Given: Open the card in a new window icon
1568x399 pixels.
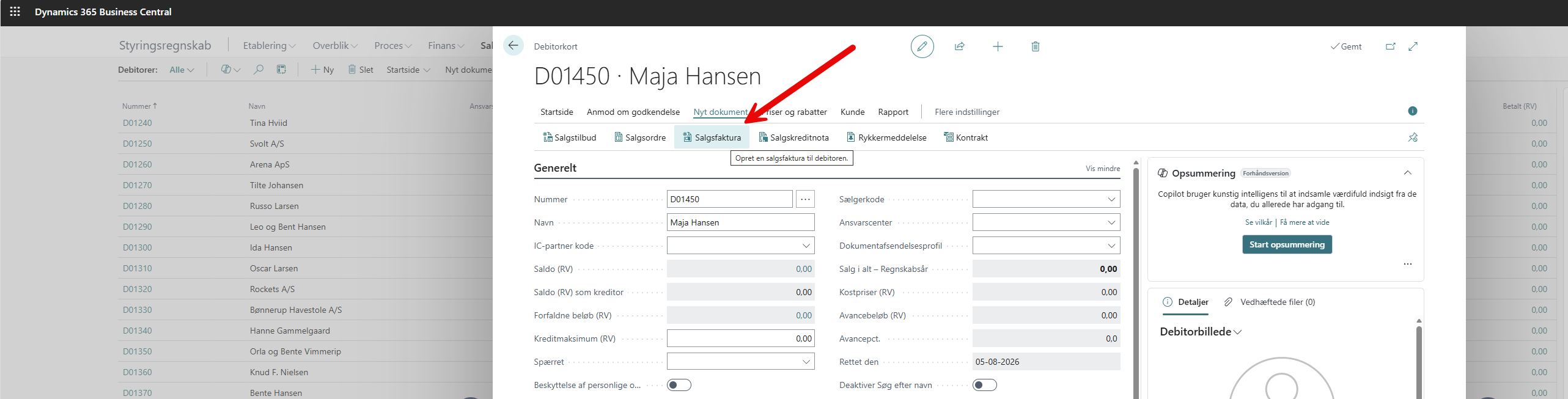Looking at the screenshot, I should point(1391,46).
